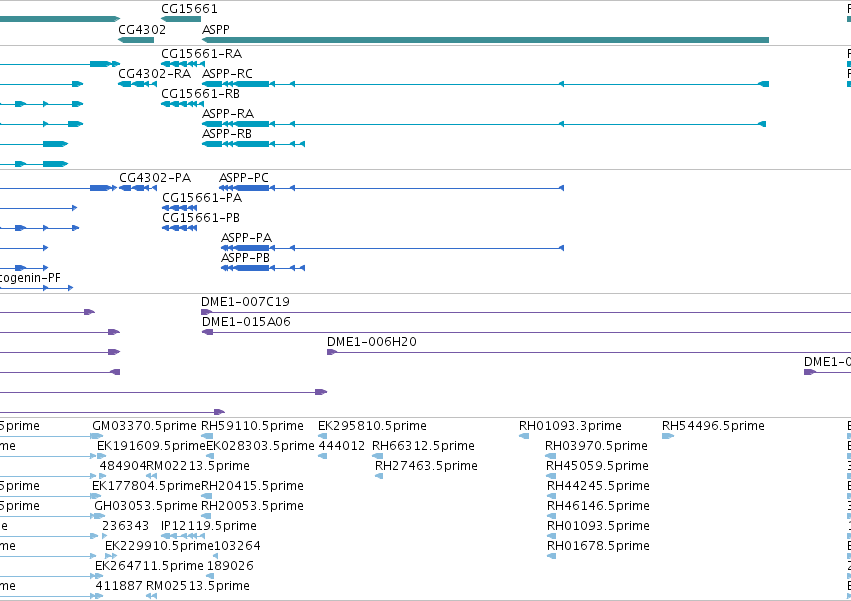
Task: Open the EK177804.5prime EST label
Action: coord(147,486)
